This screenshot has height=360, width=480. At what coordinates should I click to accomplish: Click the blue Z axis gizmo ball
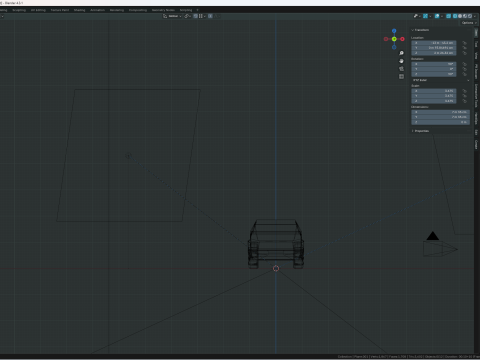pyautogui.click(x=394, y=31)
